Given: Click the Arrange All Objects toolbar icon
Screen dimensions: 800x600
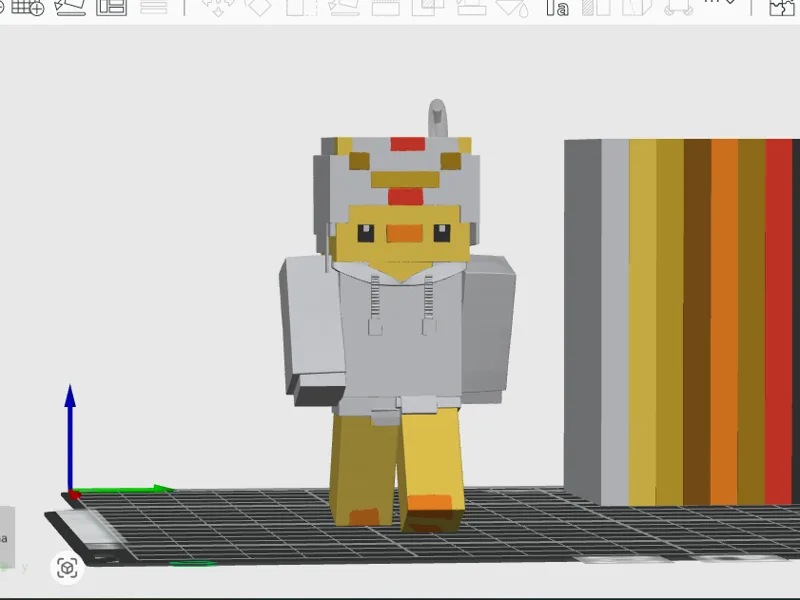Looking at the screenshot, I should click(111, 7).
